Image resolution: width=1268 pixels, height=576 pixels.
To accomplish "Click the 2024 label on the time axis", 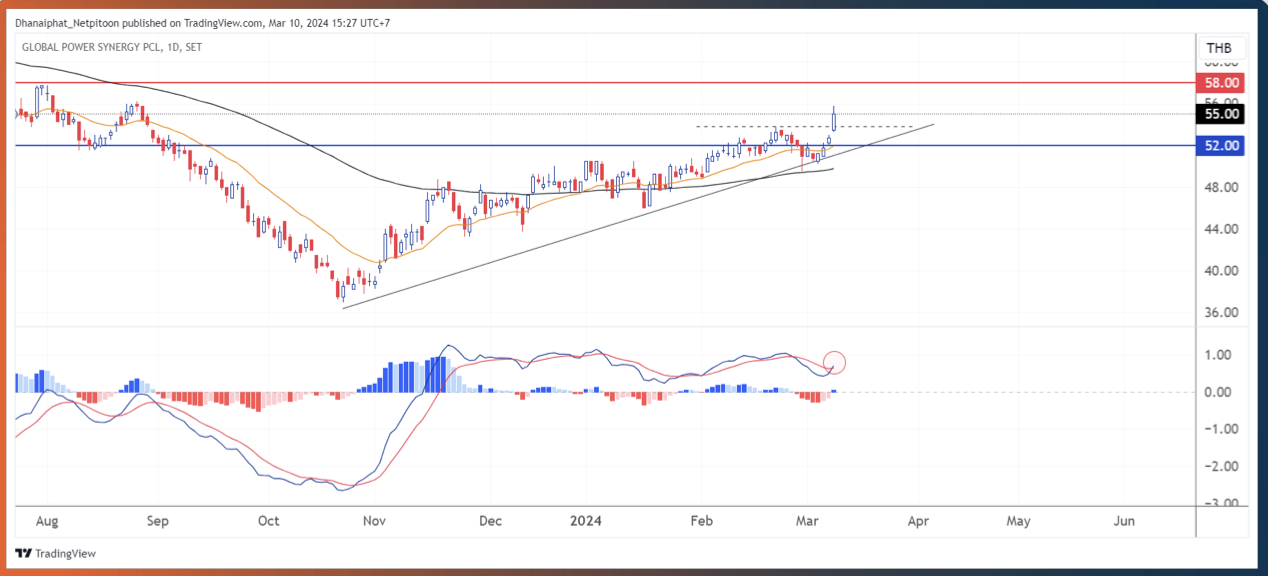I will (x=584, y=521).
